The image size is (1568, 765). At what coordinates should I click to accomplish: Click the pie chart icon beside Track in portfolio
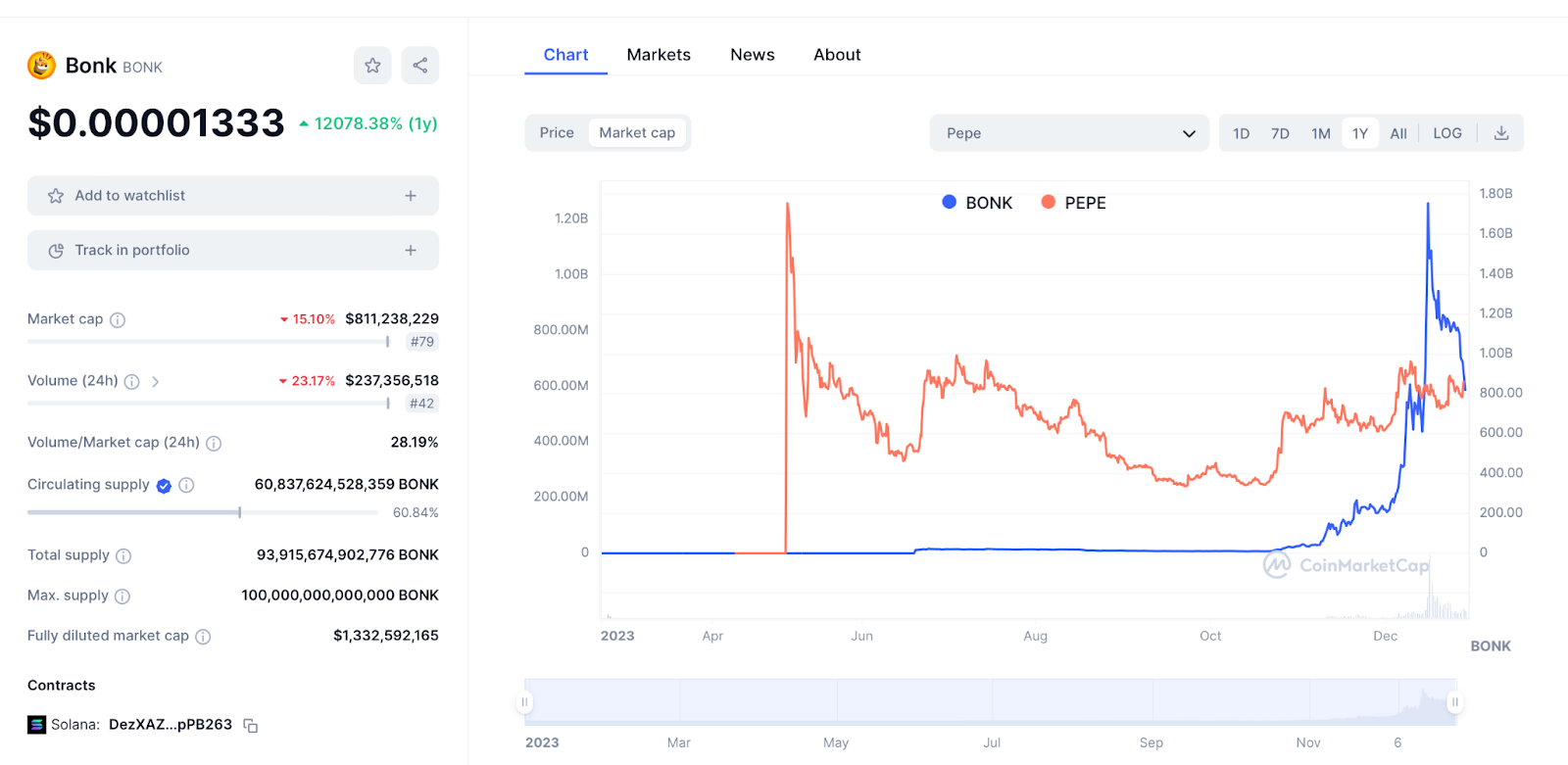coord(56,251)
